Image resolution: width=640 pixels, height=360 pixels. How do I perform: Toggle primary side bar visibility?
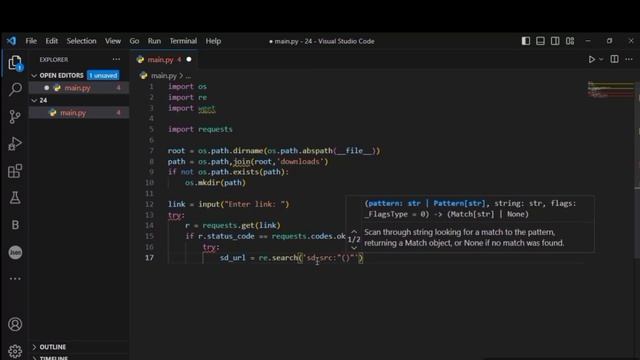pyautogui.click(x=526, y=41)
